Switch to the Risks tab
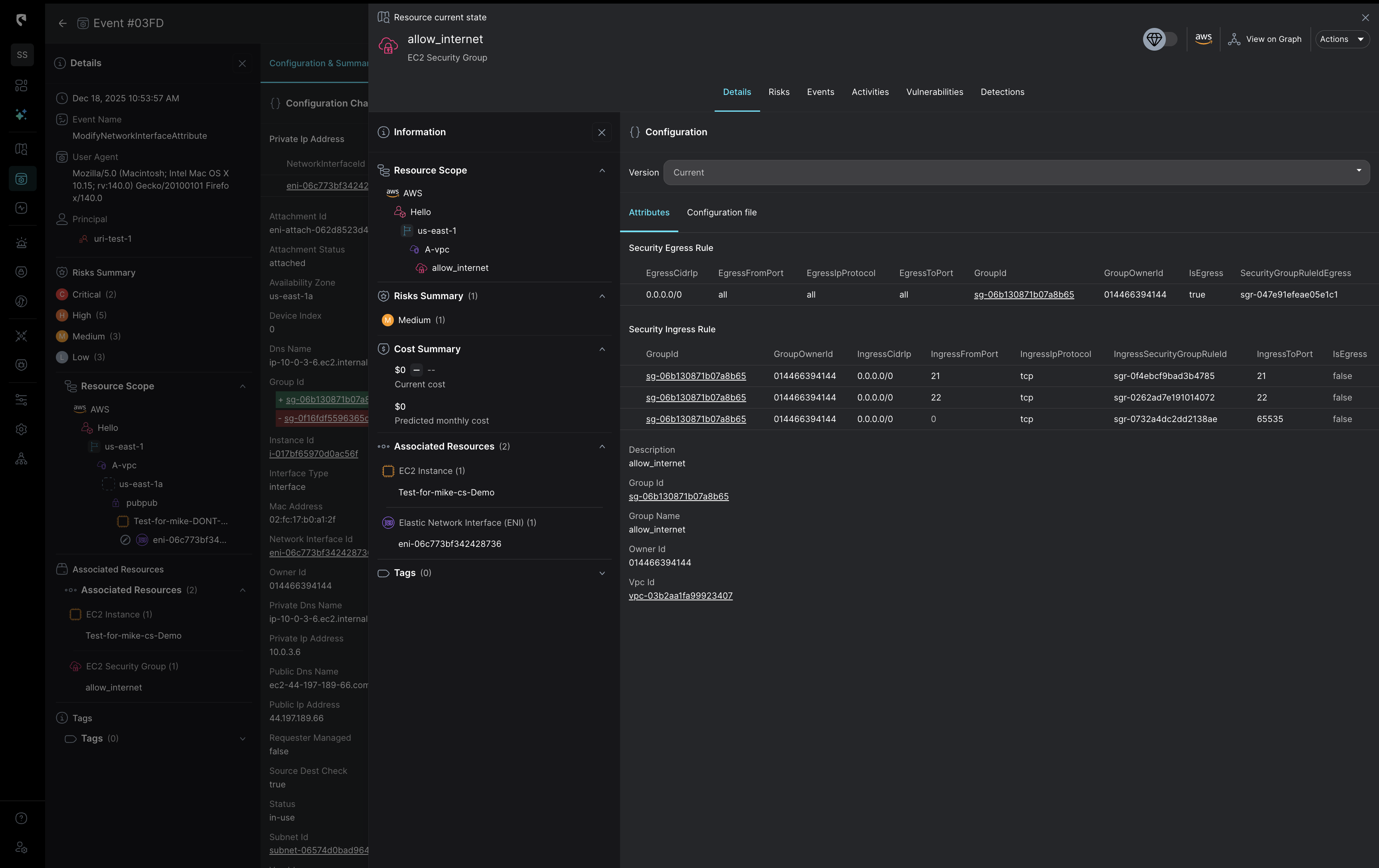This screenshot has height=868, width=1379. [778, 92]
